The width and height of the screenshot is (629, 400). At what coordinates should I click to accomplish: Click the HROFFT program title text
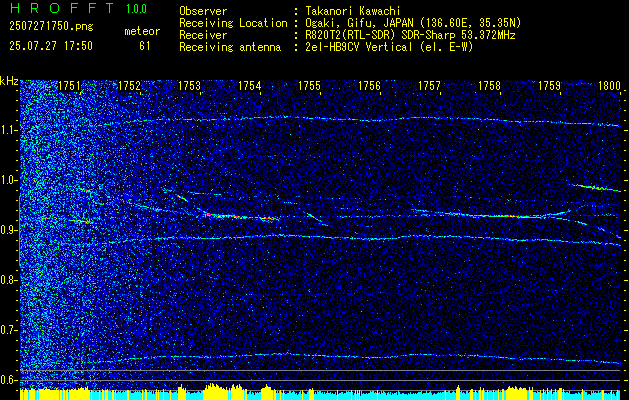click(62, 8)
